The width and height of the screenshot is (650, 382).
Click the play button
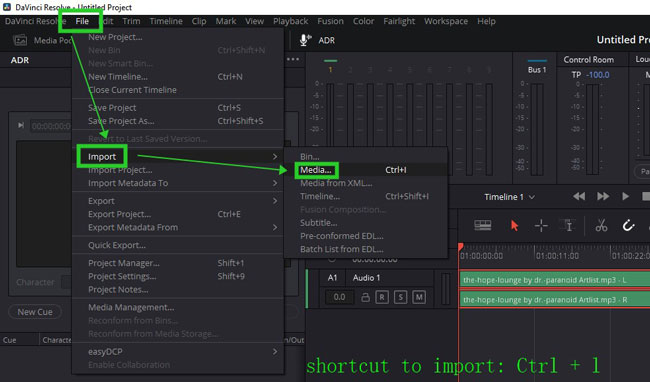click(x=626, y=196)
